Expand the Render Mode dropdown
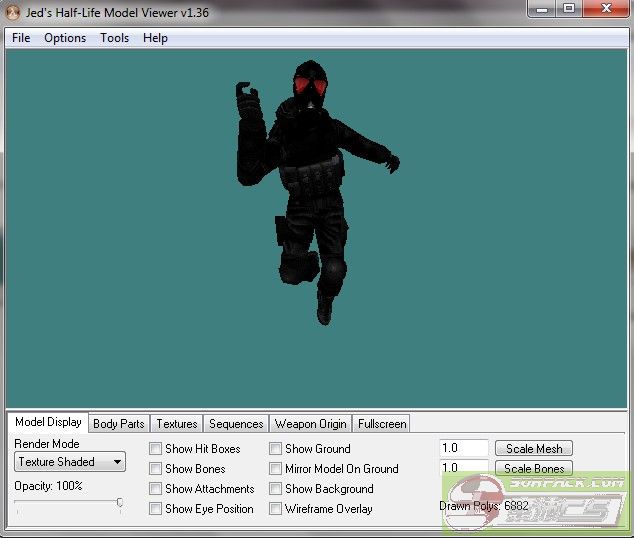The width and height of the screenshot is (634, 538). pyautogui.click(x=70, y=462)
